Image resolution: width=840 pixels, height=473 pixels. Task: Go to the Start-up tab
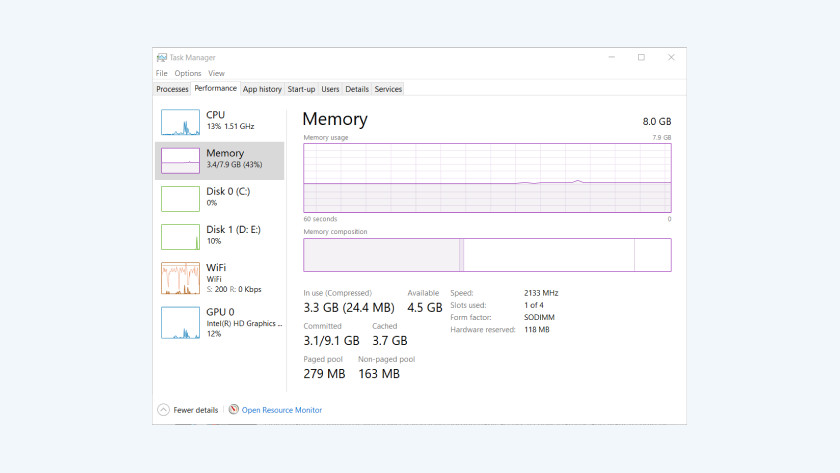point(301,89)
